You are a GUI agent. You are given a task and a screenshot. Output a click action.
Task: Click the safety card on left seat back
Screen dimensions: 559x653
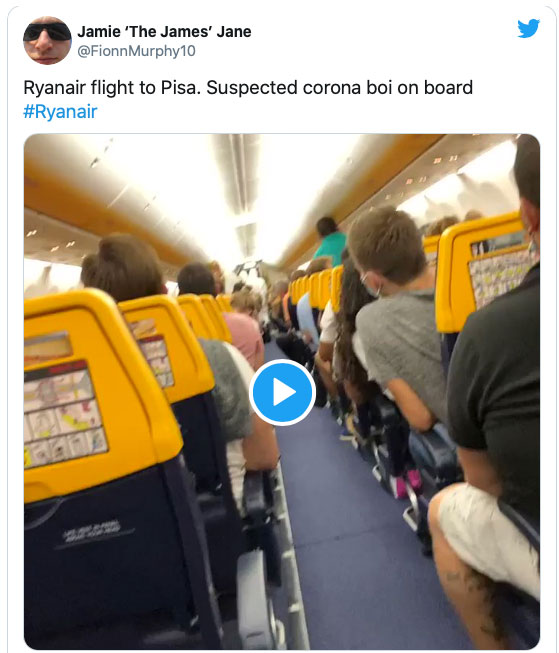click(x=65, y=414)
